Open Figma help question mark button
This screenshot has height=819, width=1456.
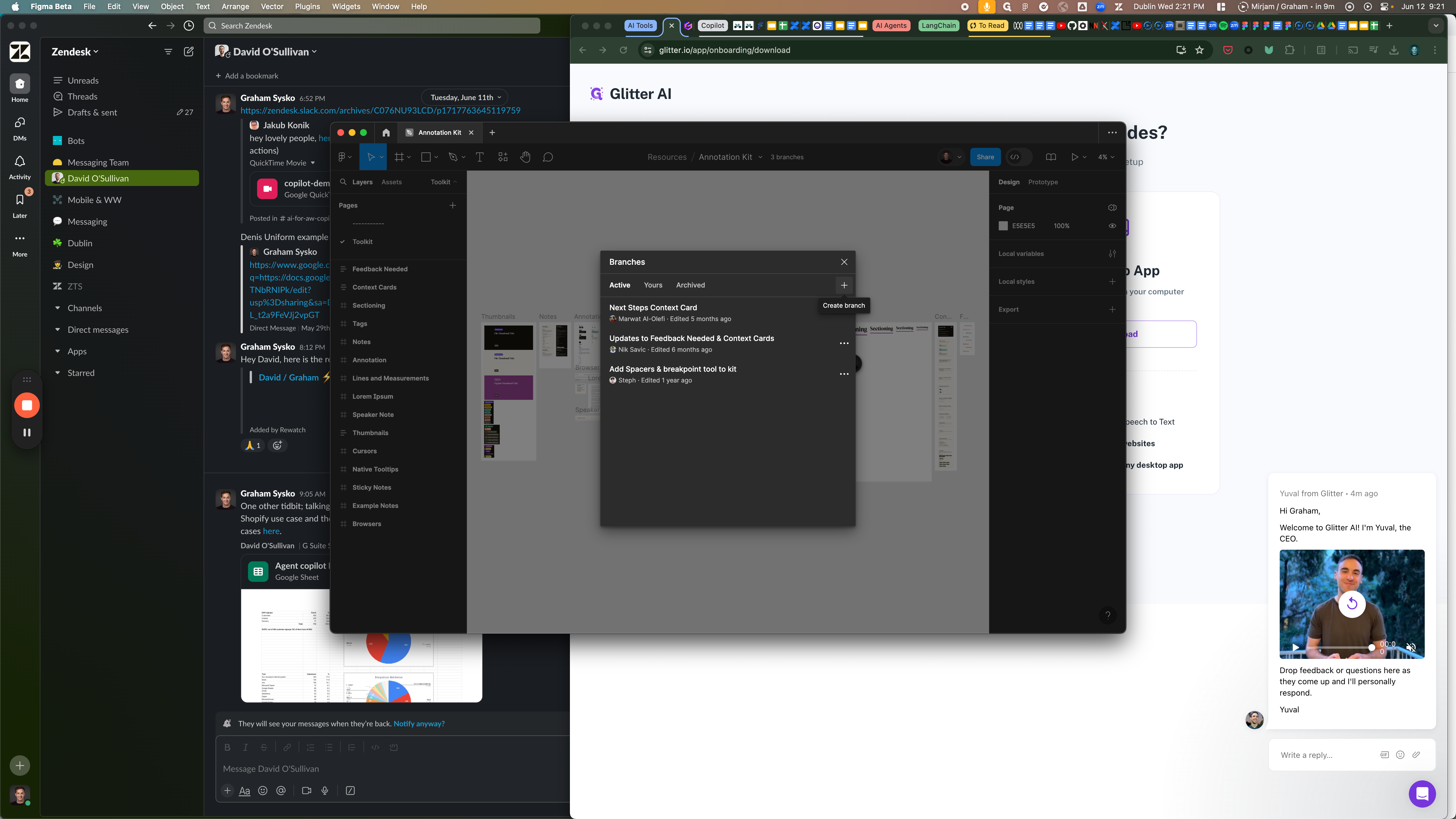coord(1108,615)
